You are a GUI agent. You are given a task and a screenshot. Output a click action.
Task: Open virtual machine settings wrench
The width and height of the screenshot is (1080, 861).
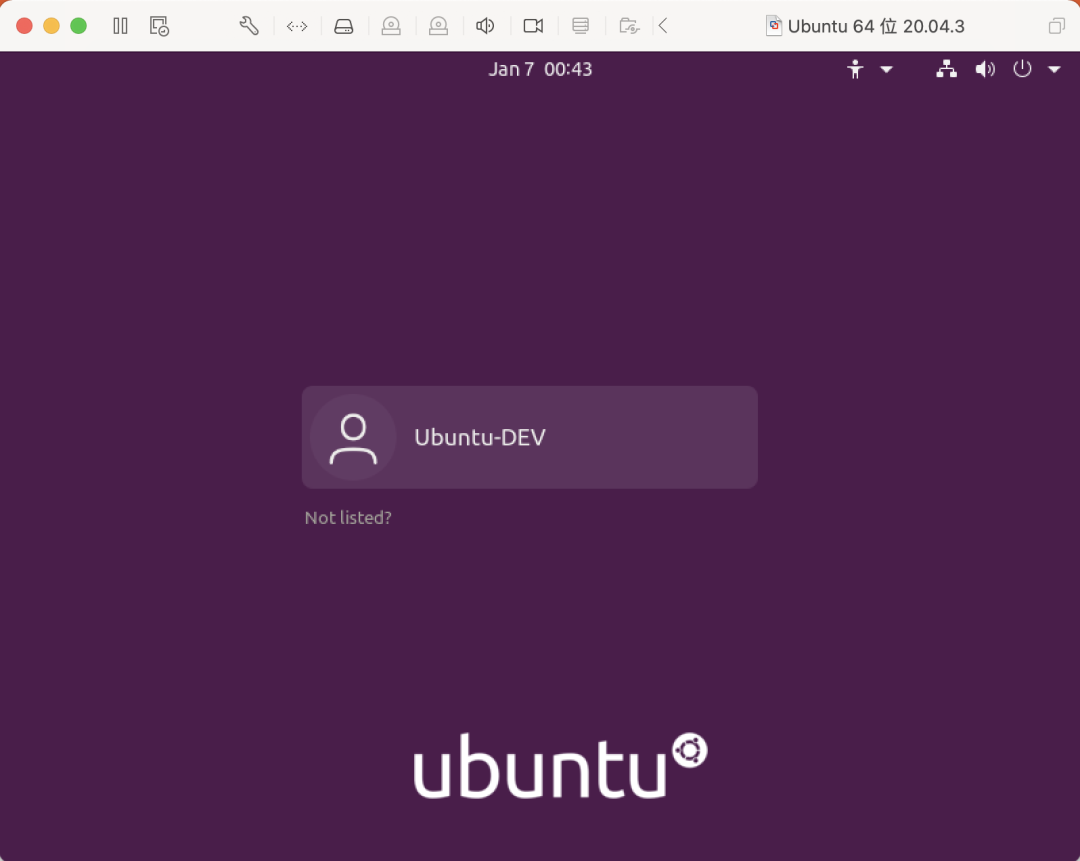pos(249,26)
